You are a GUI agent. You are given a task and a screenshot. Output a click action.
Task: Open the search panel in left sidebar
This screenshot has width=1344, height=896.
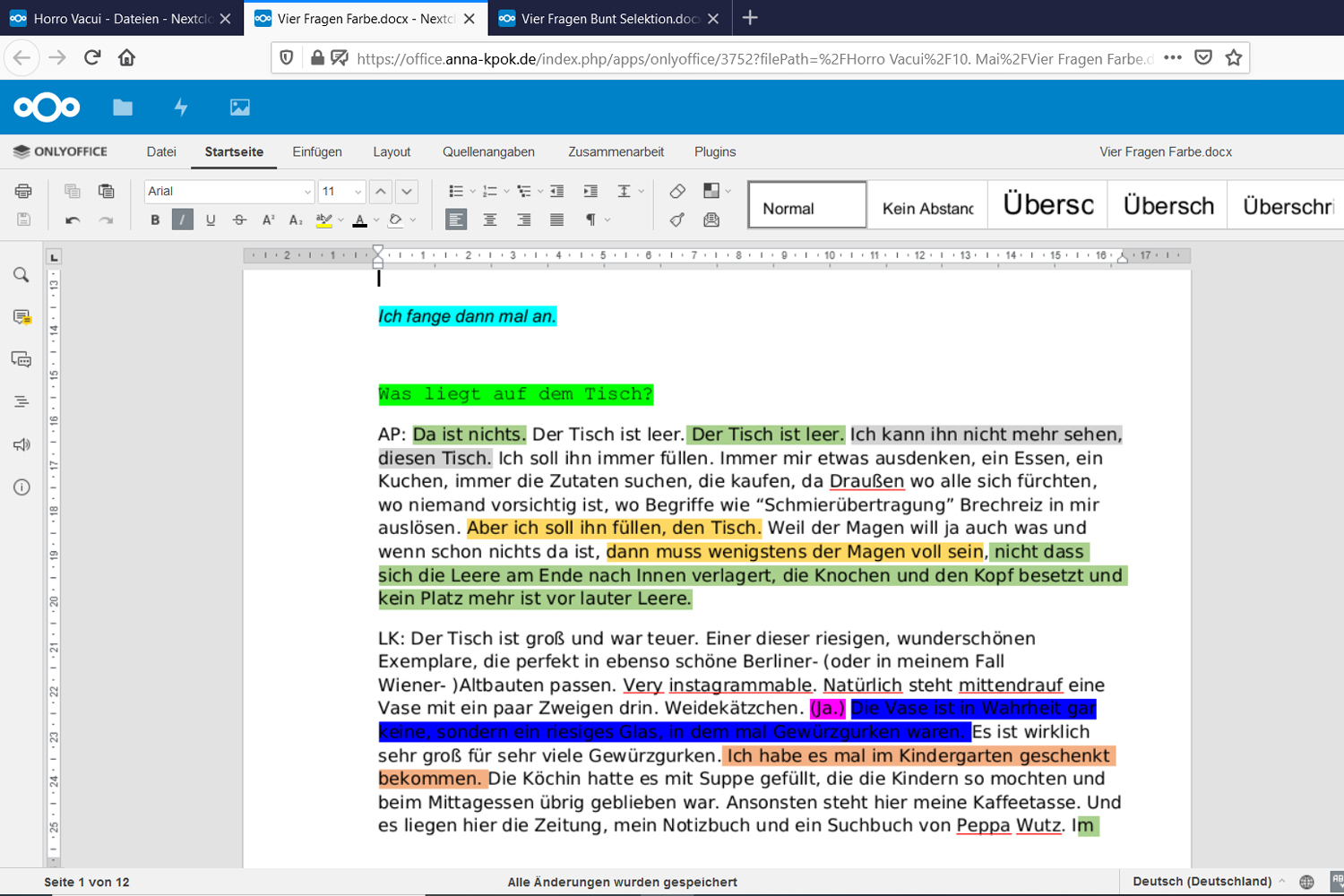click(22, 275)
